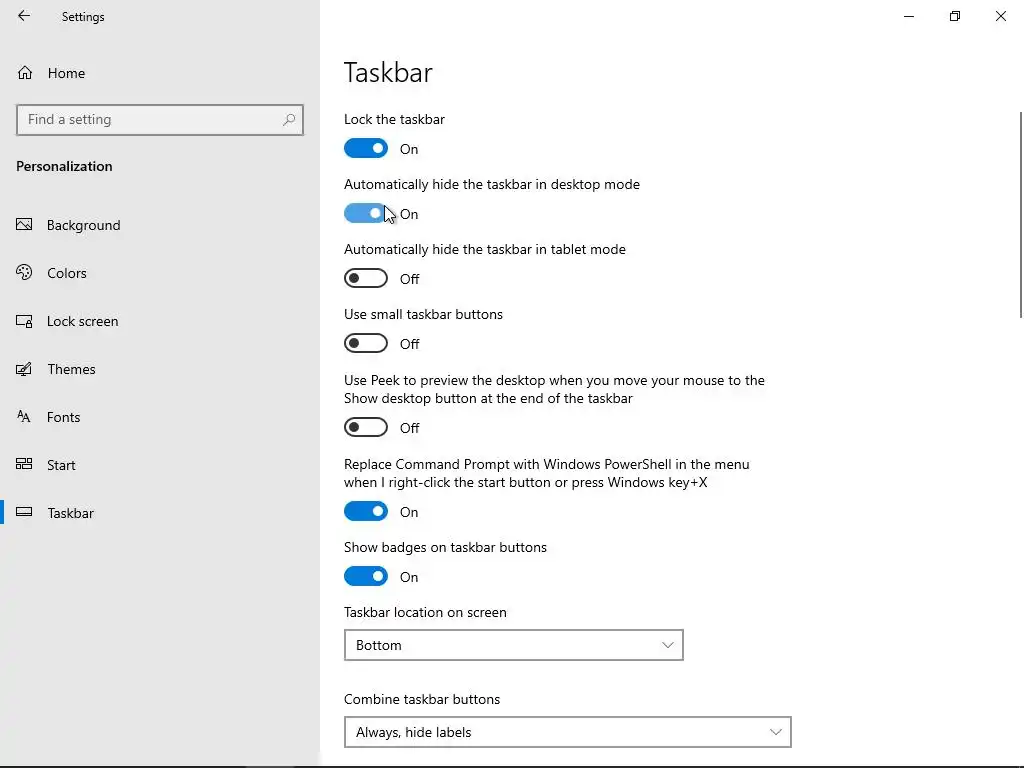
Task: Click the search magnifier icon
Action: tap(289, 120)
